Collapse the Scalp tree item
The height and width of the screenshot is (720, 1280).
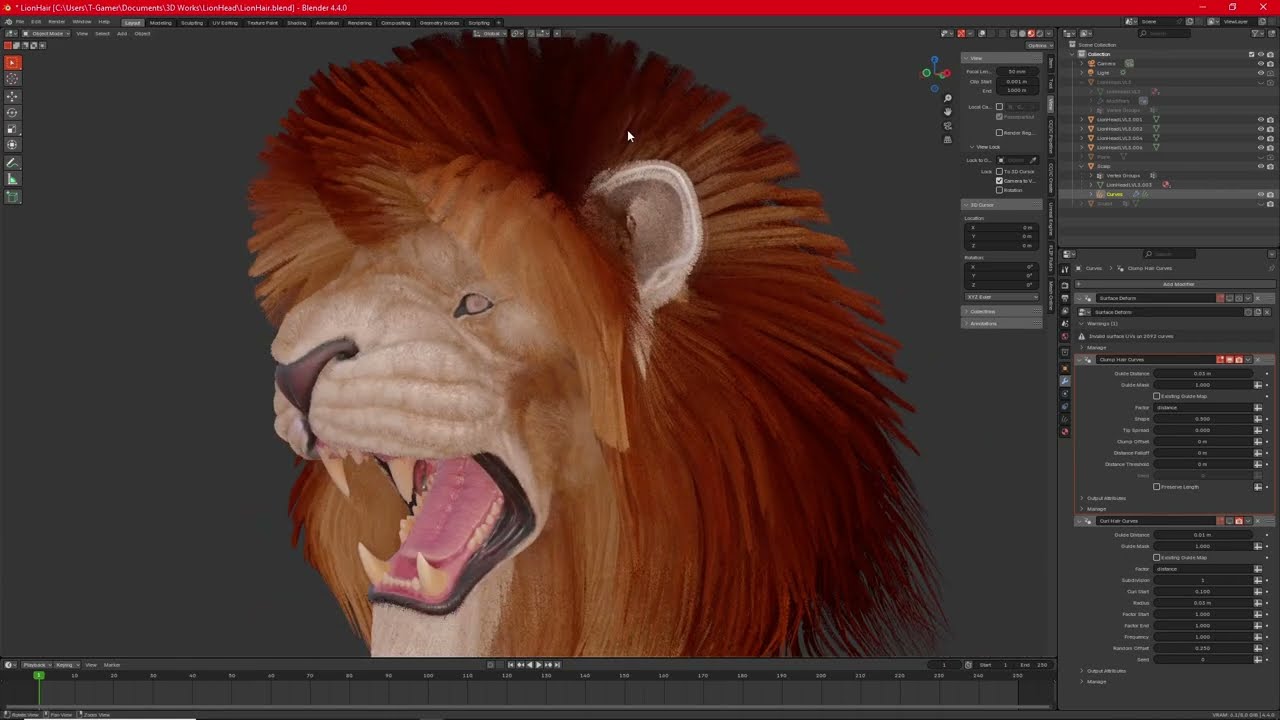(1082, 166)
